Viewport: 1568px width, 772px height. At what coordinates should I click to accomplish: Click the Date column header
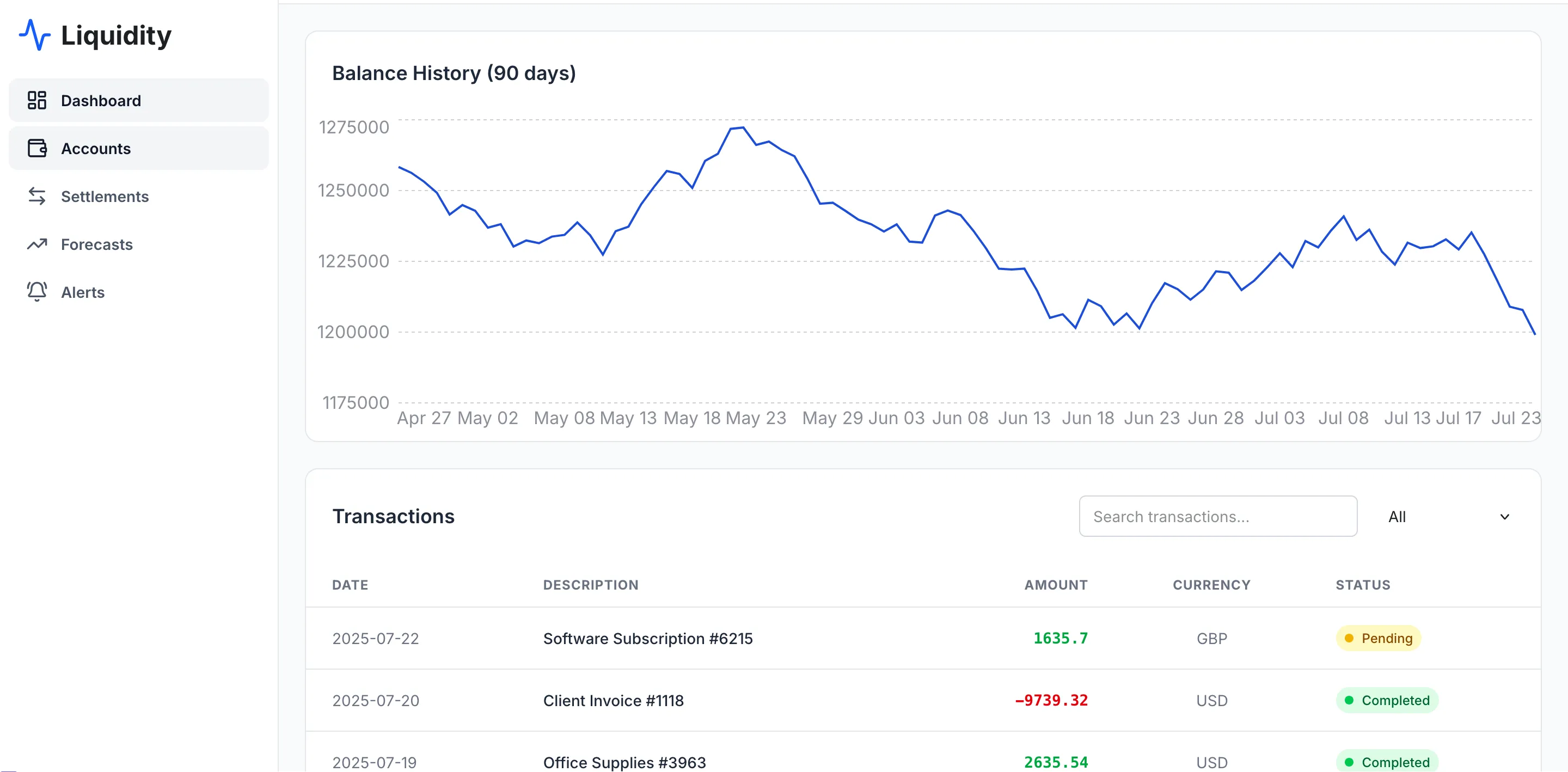[350, 585]
